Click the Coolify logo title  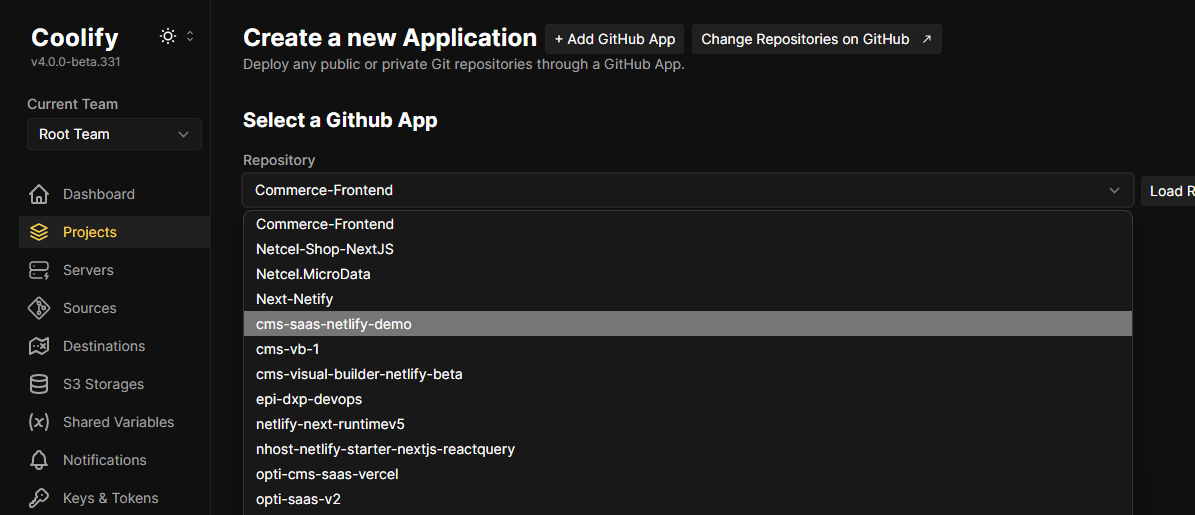[75, 38]
